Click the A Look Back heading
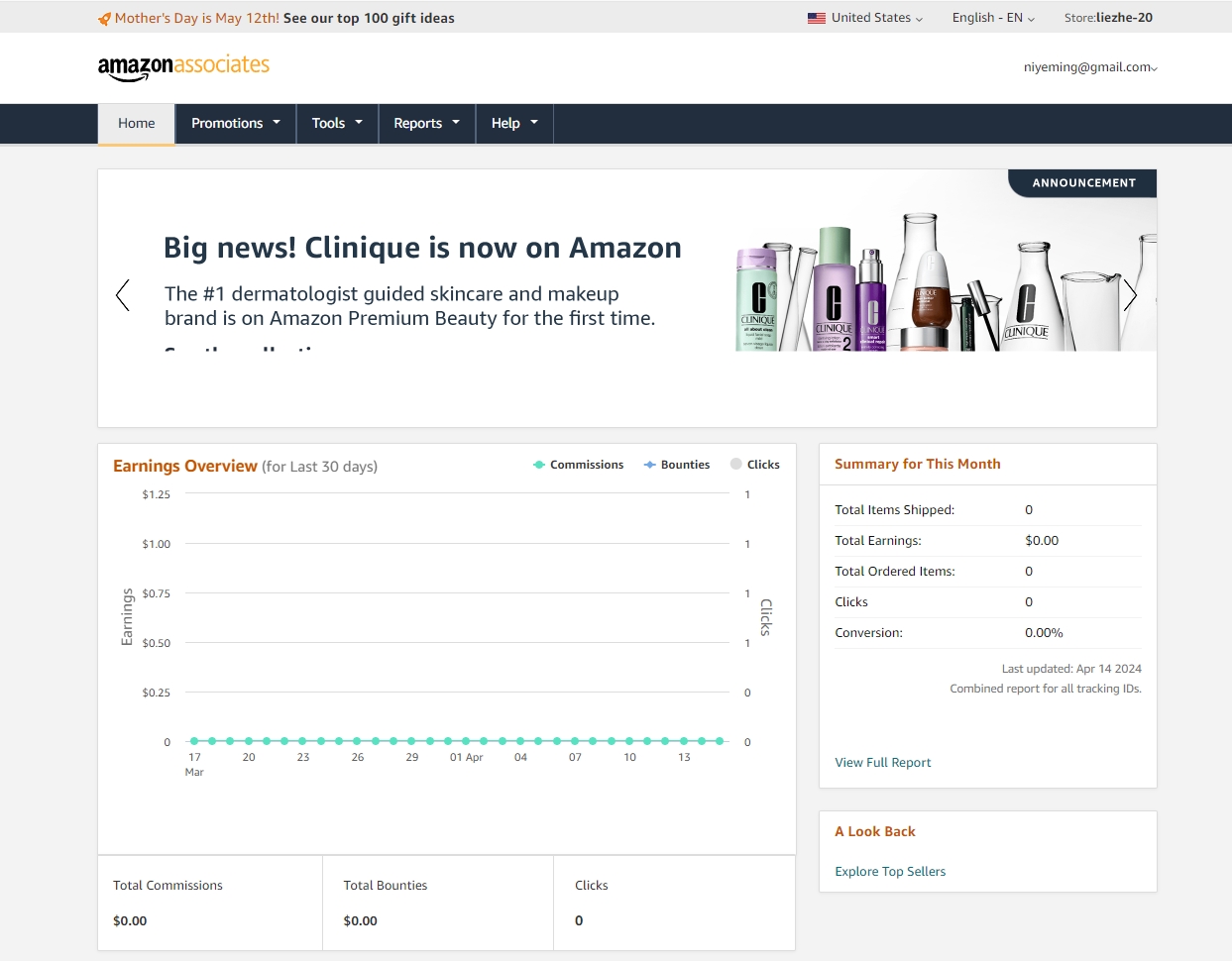Image resolution: width=1232 pixels, height=961 pixels. (875, 832)
